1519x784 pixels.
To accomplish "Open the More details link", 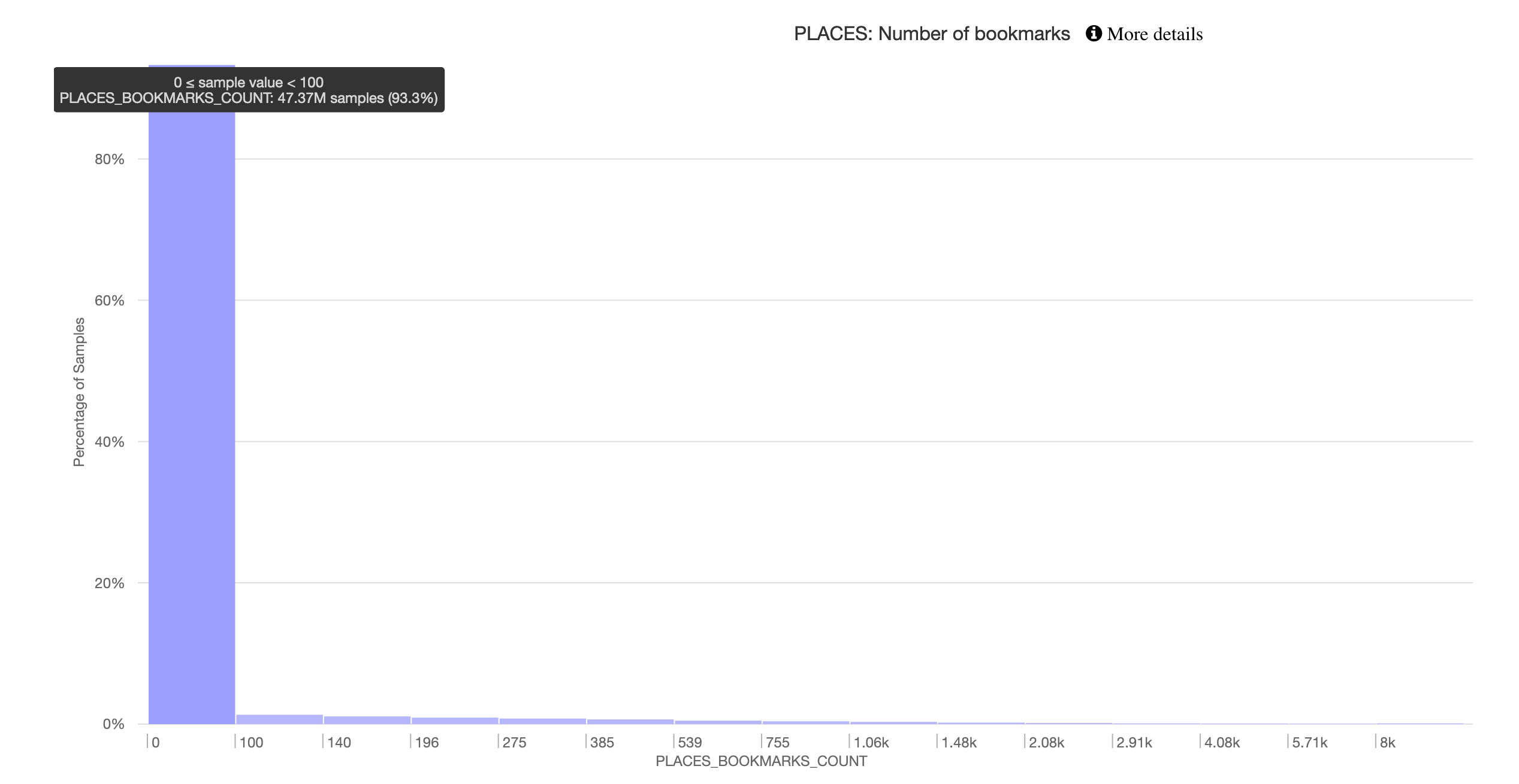I will [x=1154, y=34].
